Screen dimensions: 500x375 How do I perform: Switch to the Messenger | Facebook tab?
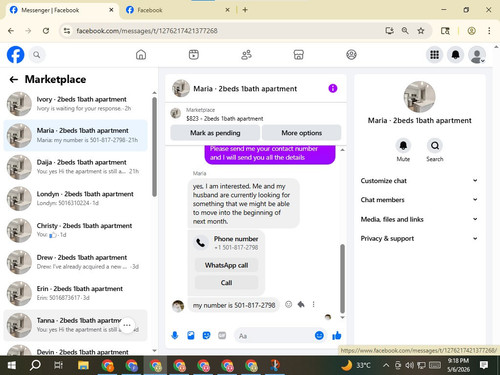click(62, 10)
